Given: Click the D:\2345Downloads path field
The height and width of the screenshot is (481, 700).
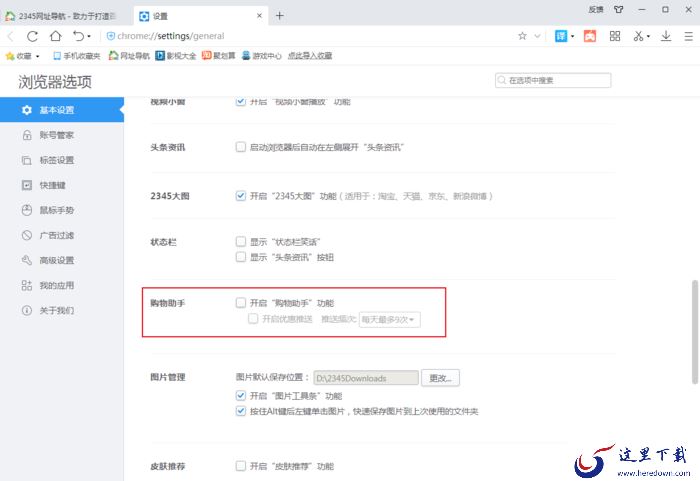Looking at the screenshot, I should pyautogui.click(x=366, y=378).
